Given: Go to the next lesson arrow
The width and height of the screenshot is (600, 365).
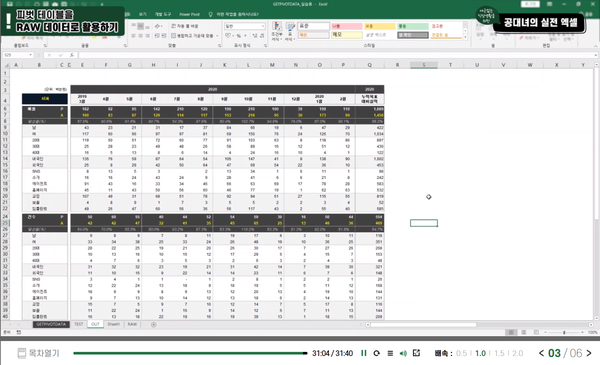Looking at the screenshot, I should coord(589,353).
